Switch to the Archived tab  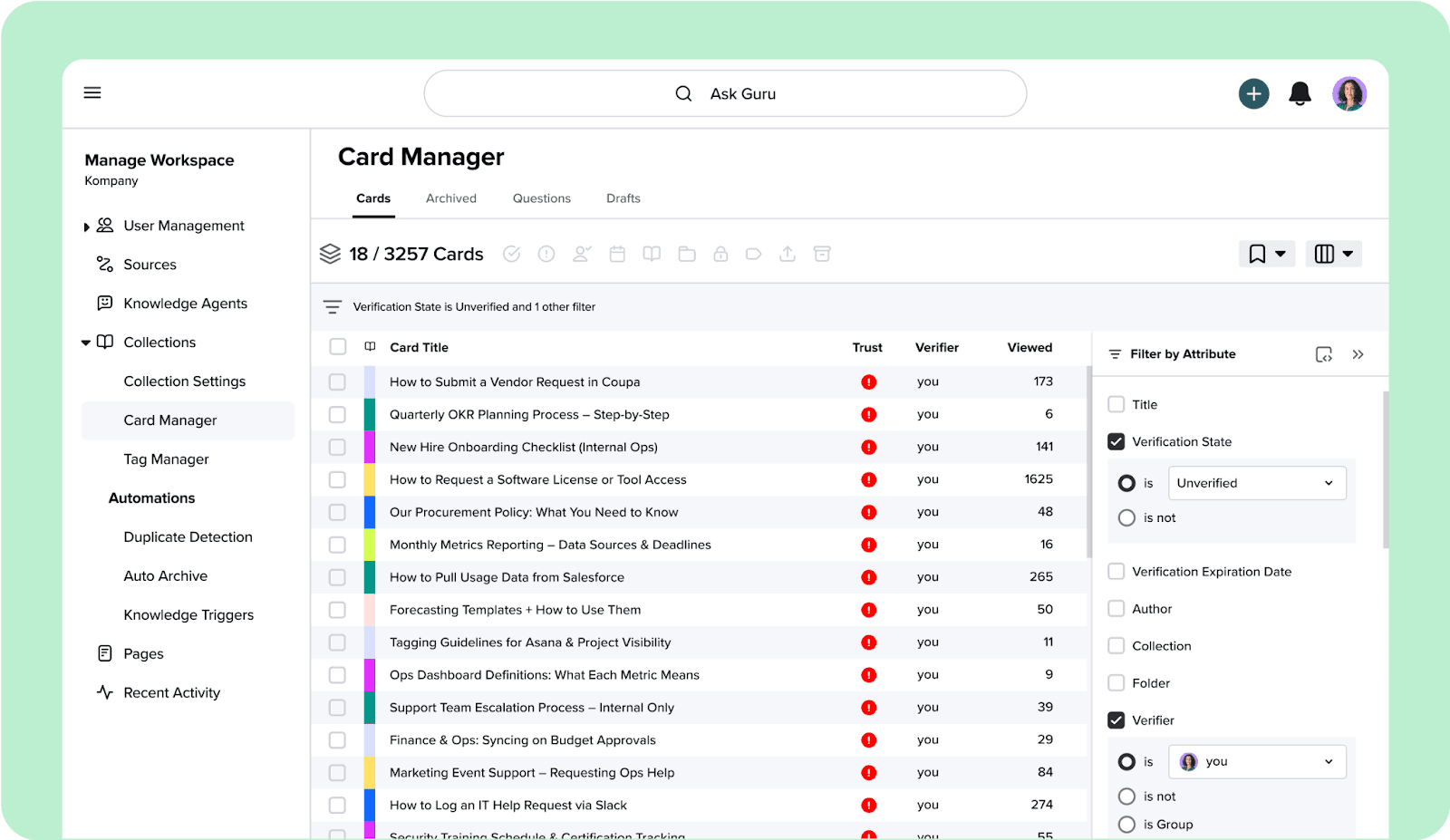[450, 198]
